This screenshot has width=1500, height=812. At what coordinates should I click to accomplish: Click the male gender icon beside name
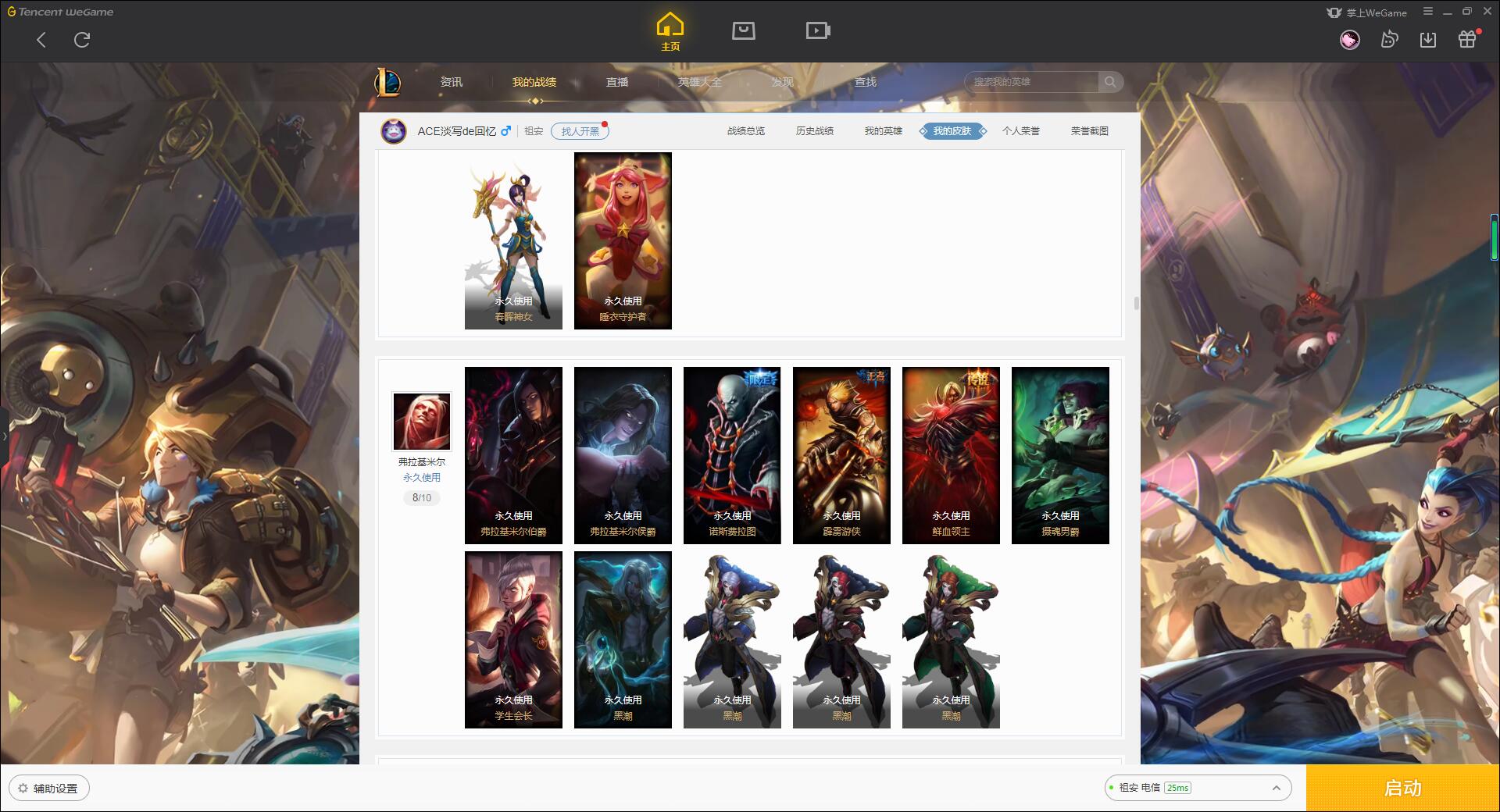pyautogui.click(x=505, y=130)
